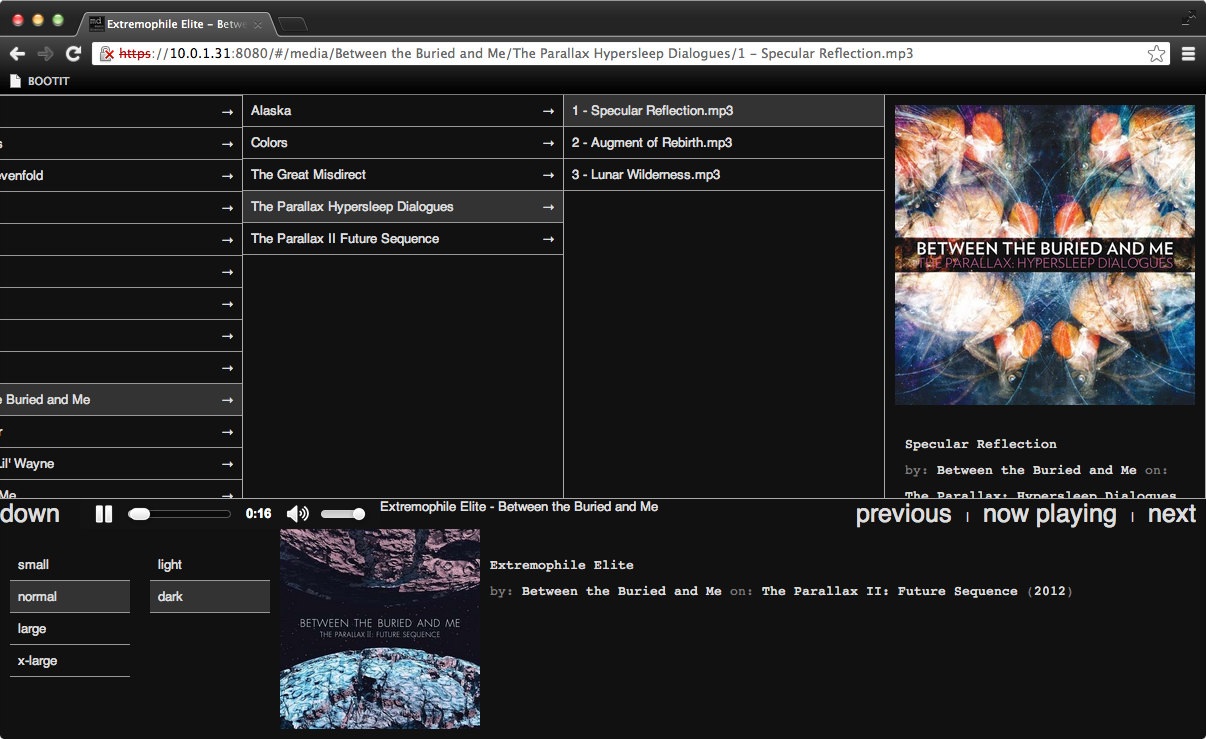The height and width of the screenshot is (739, 1206).
Task: Play 3 - Lunar Wilderness.mp3
Action: click(x=724, y=175)
